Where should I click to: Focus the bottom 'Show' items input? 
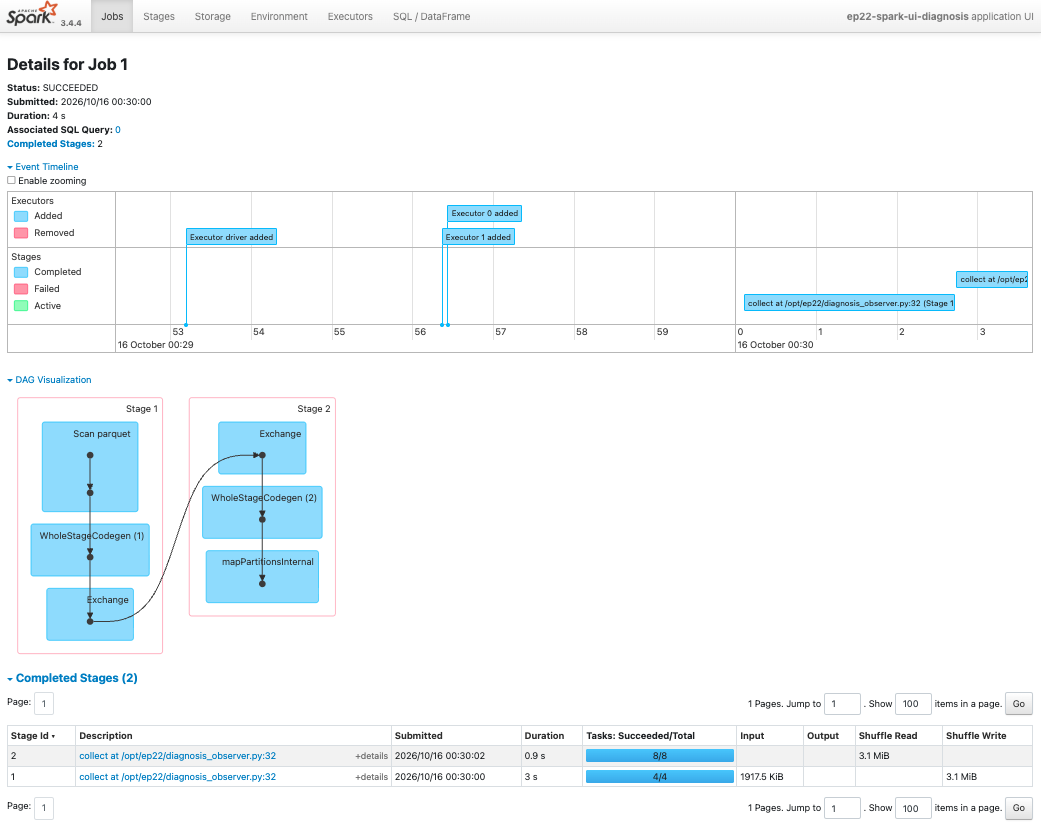[914, 808]
